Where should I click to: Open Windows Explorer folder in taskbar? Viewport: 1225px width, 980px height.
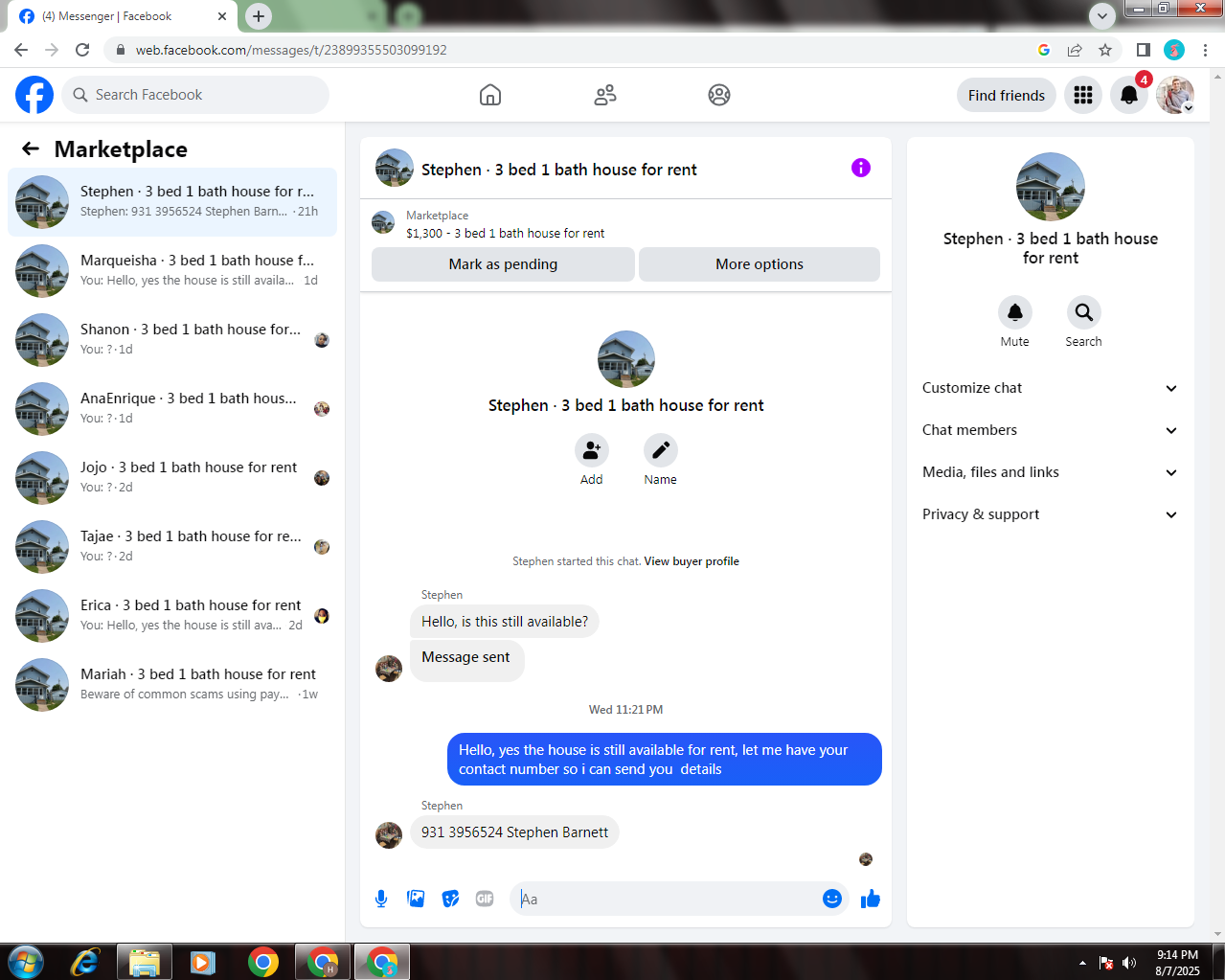point(145,962)
